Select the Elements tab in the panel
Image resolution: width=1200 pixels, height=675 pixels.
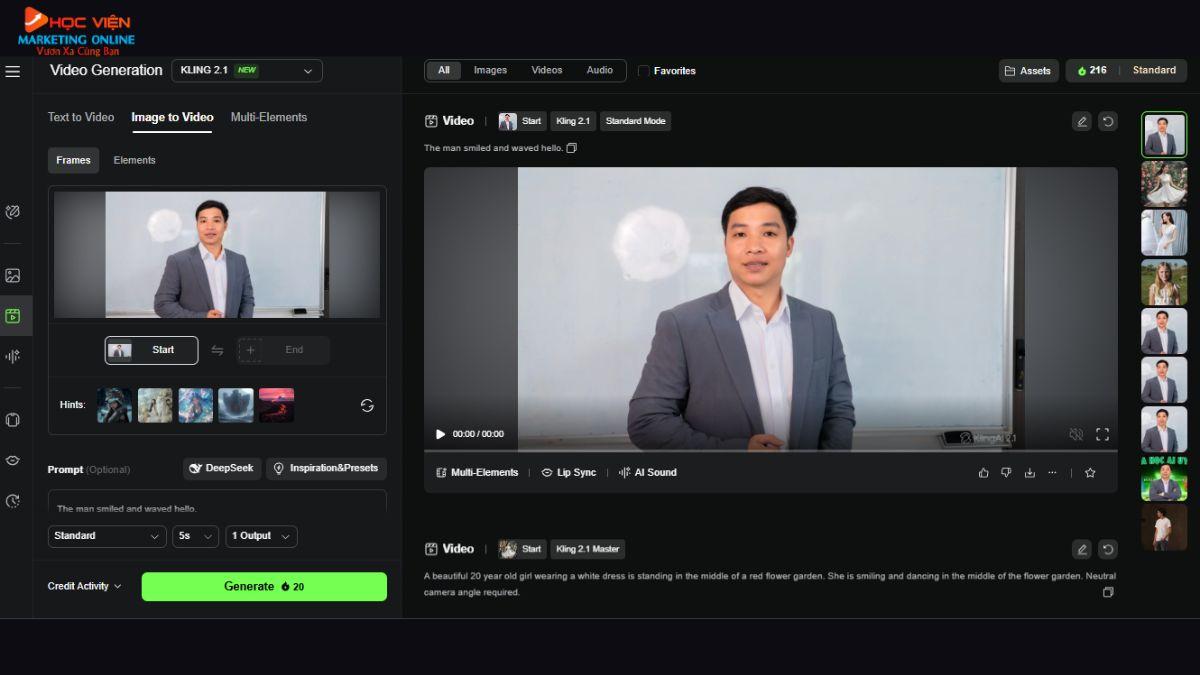coord(134,159)
